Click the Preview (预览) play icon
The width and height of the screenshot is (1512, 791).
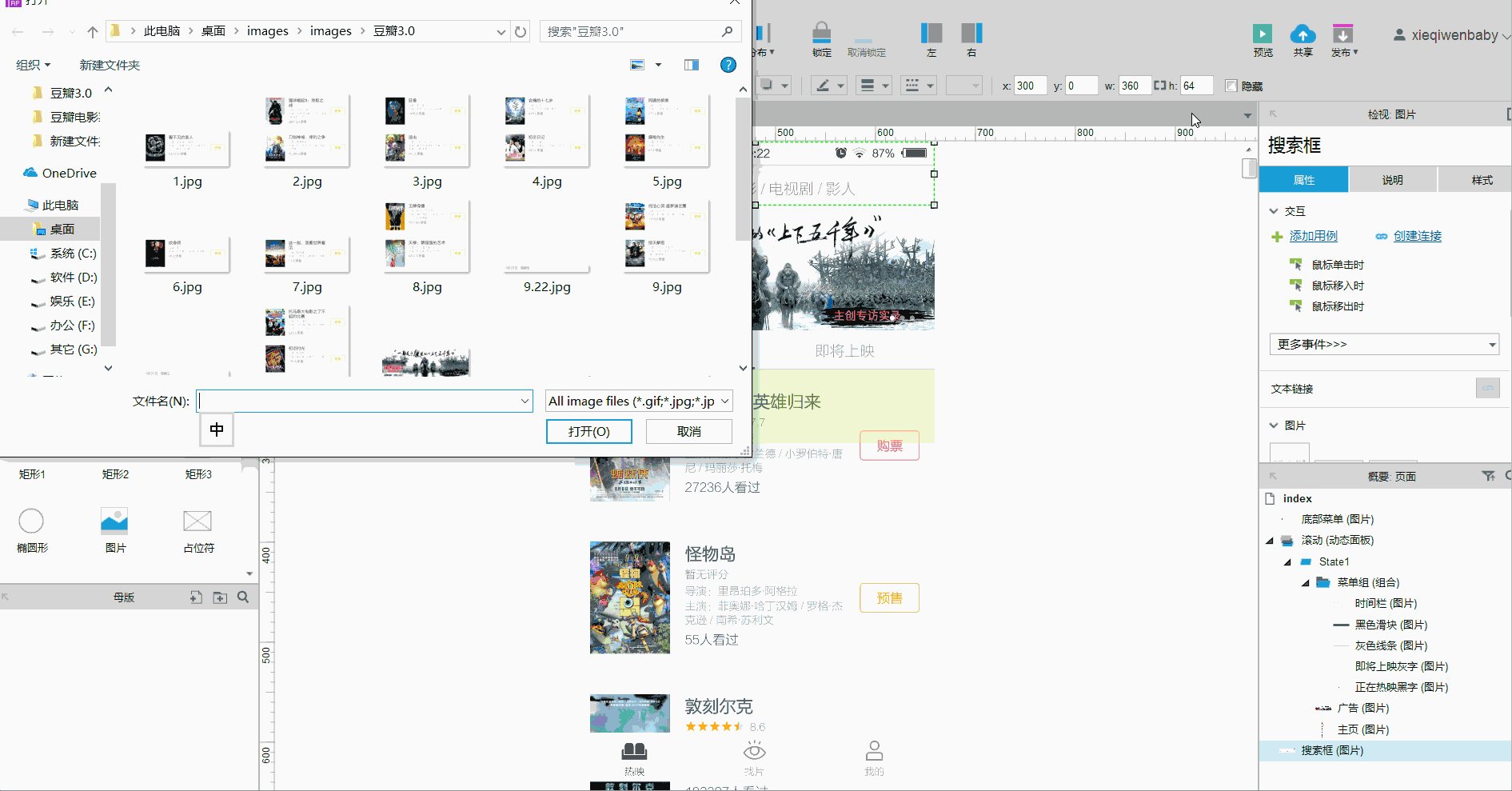coord(1263,34)
